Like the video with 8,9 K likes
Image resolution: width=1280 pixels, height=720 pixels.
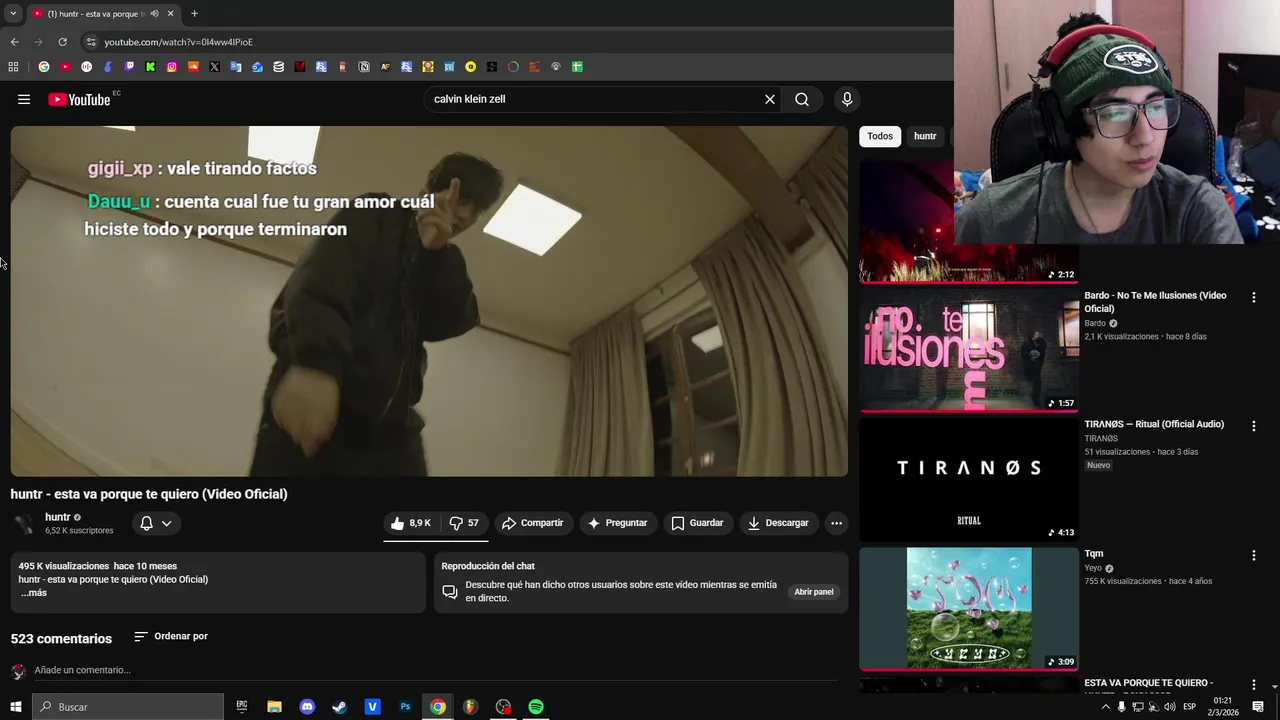[411, 523]
